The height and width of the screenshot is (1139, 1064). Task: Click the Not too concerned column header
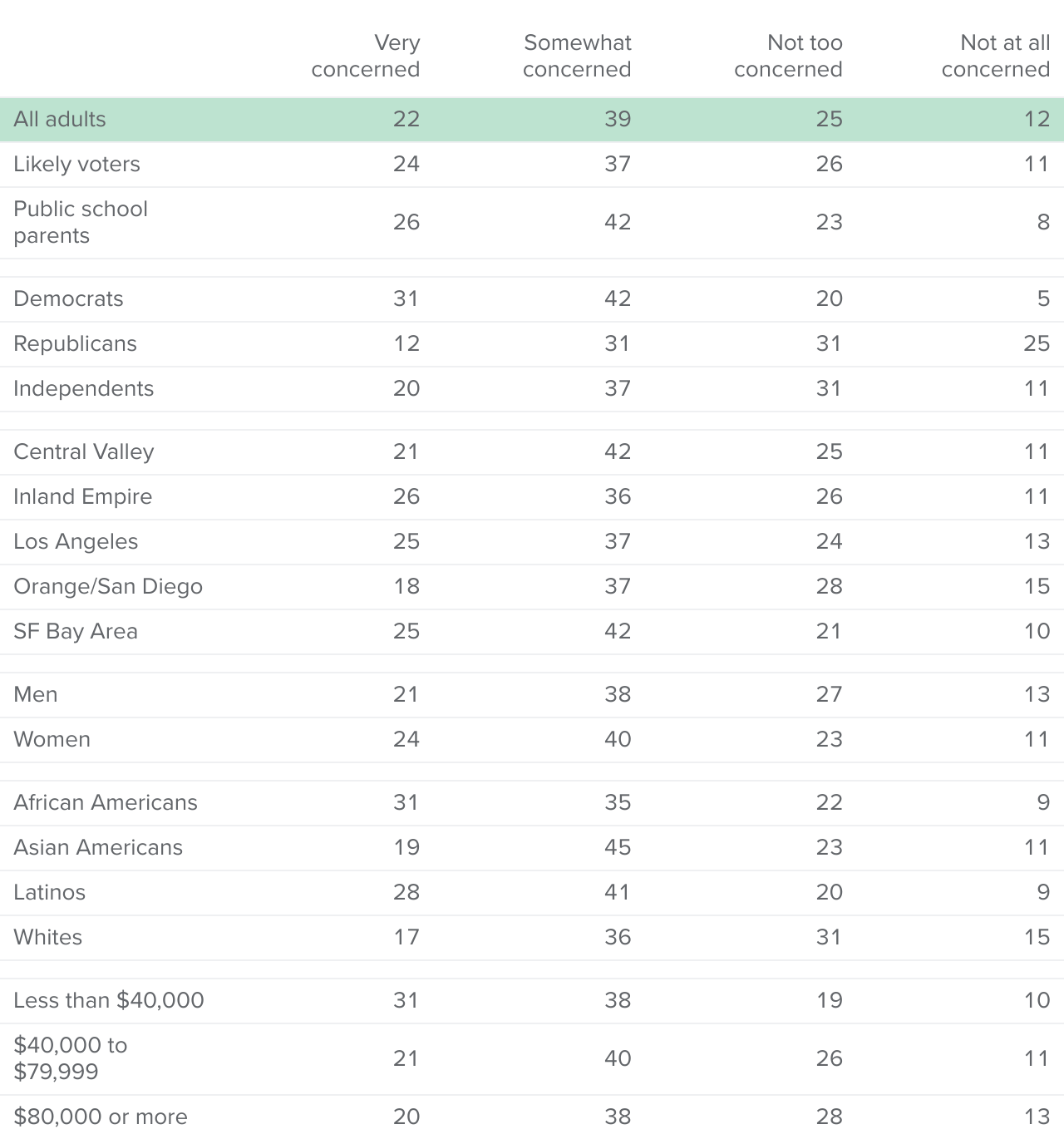point(788,56)
